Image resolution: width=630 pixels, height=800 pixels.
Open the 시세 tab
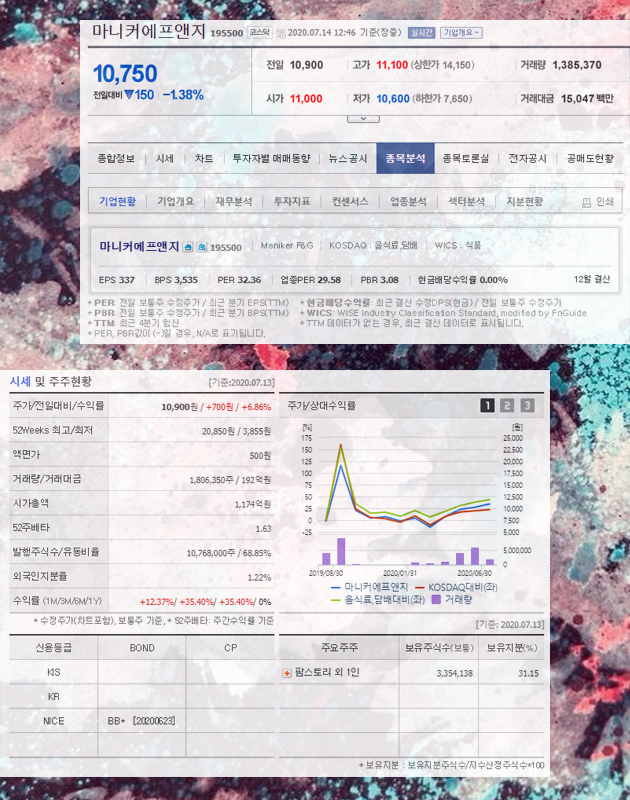point(164,159)
